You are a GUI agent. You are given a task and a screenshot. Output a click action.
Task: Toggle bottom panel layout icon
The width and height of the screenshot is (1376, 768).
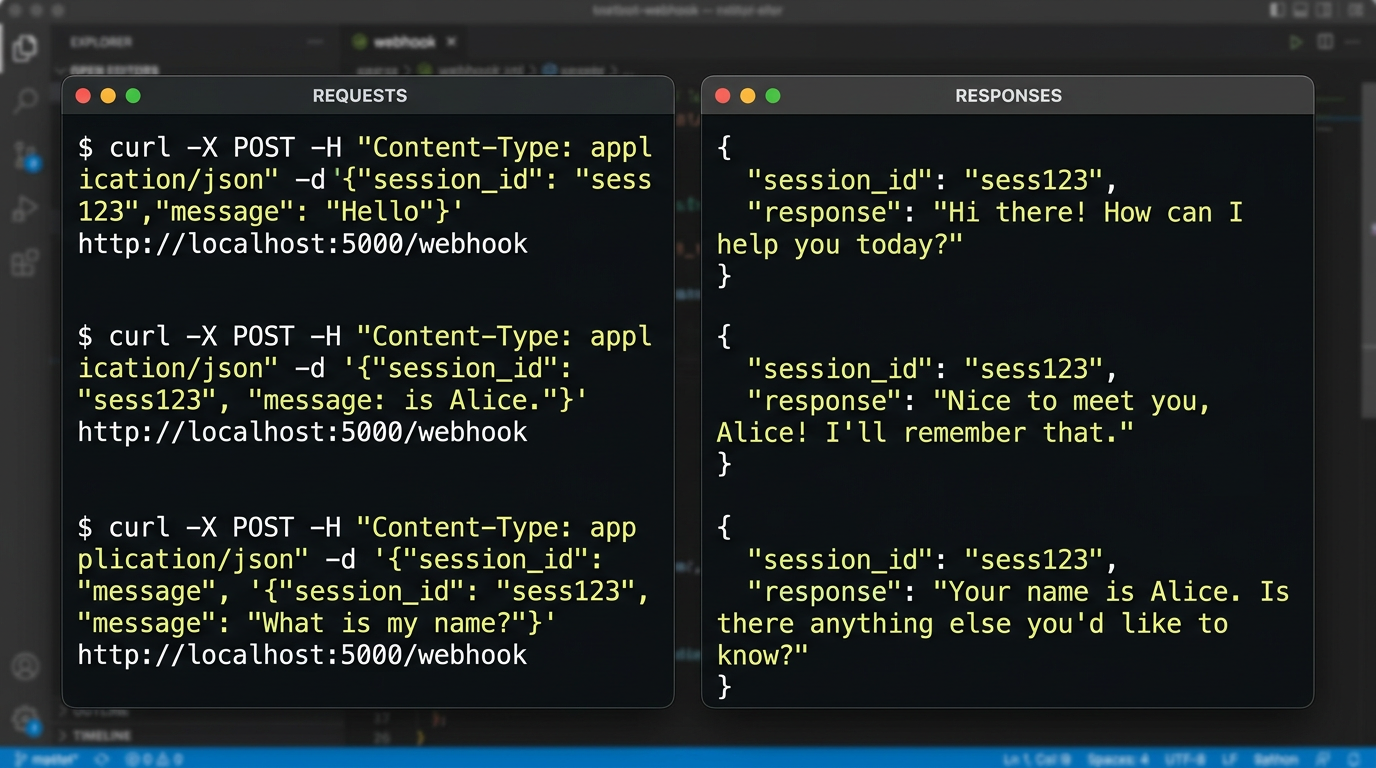[x=1303, y=10]
